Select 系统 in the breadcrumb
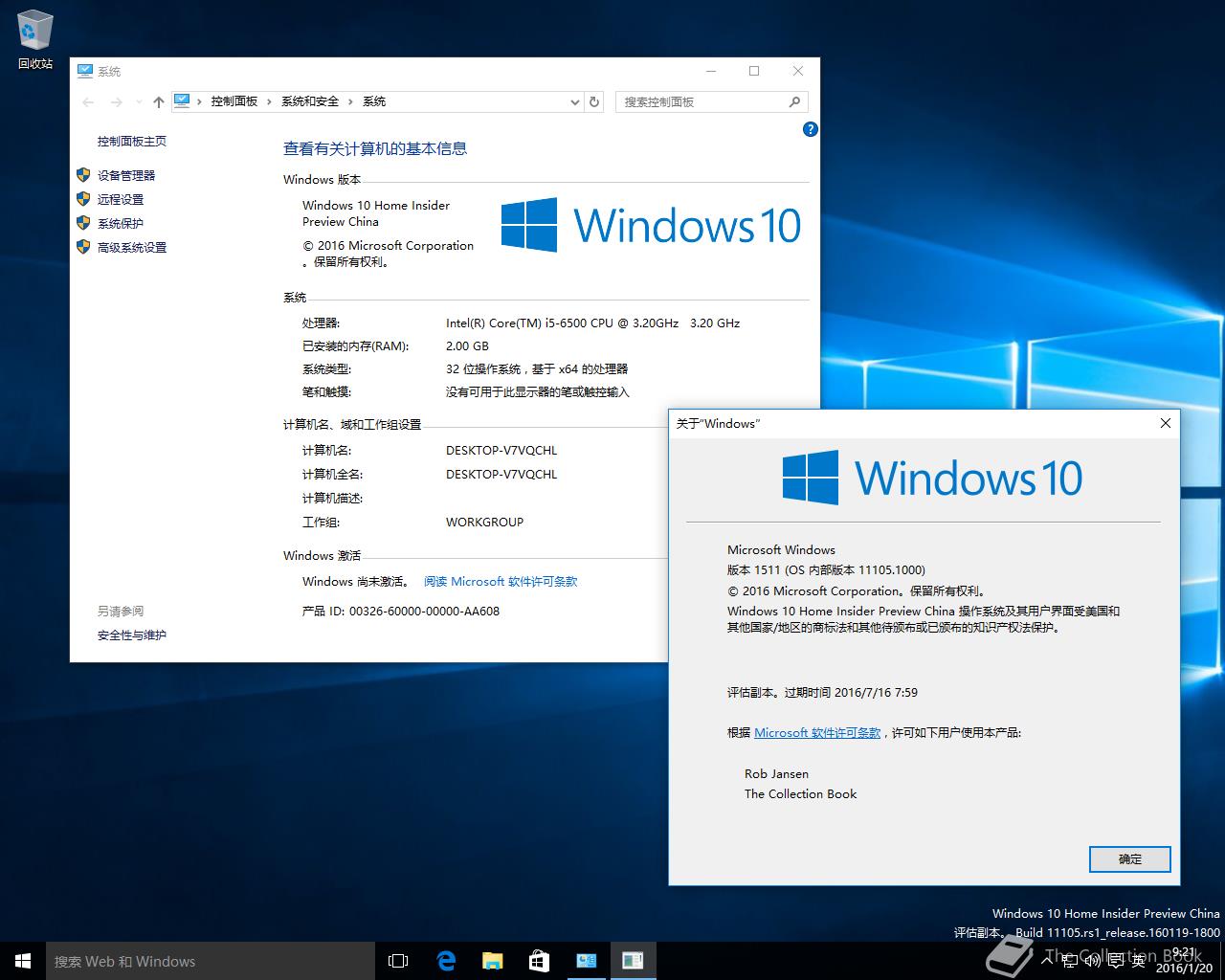This screenshot has width=1225, height=980. [374, 101]
